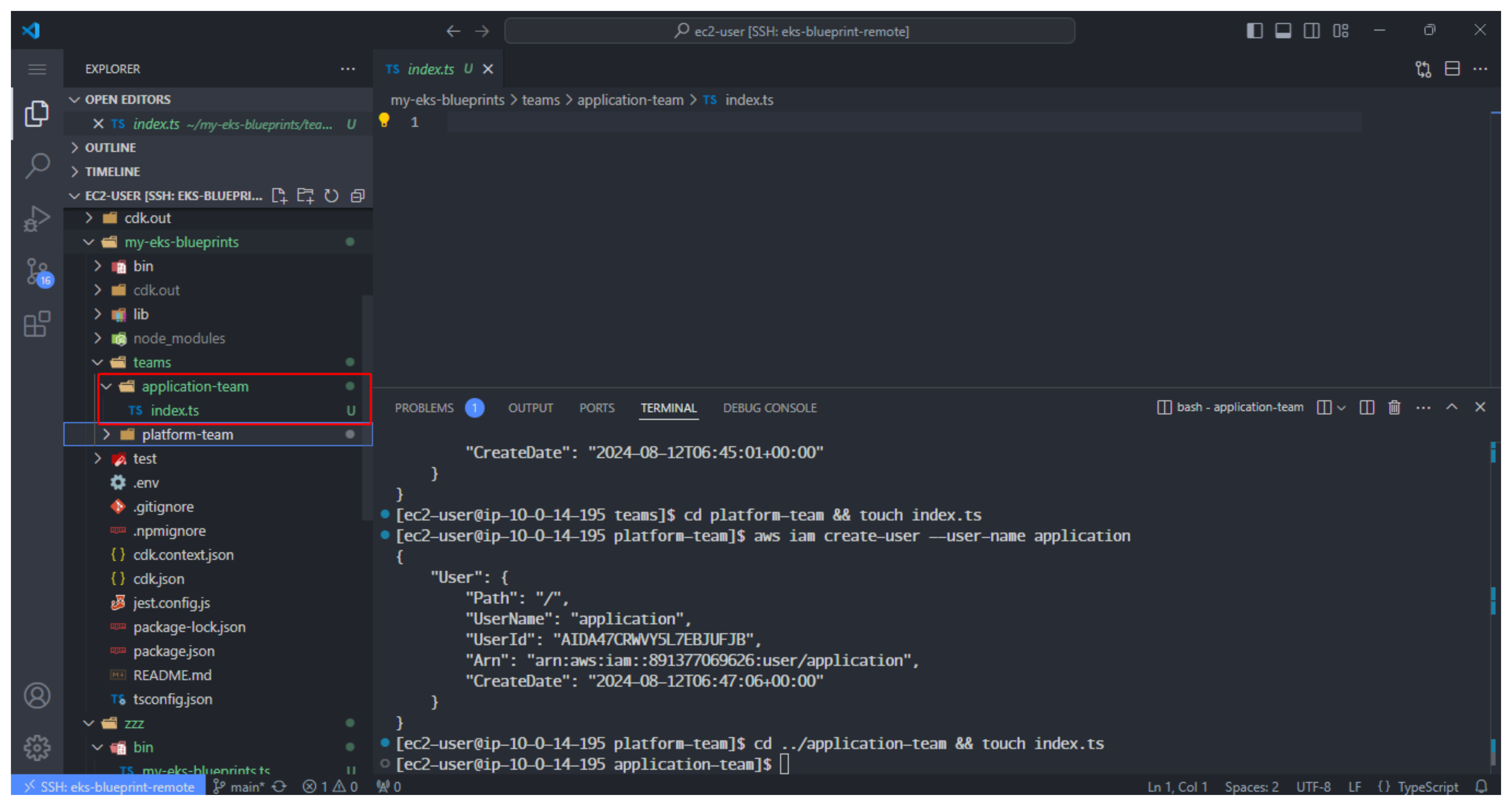
Task: Click SSH: eks-blueprint-remote status item
Action: pos(109,786)
